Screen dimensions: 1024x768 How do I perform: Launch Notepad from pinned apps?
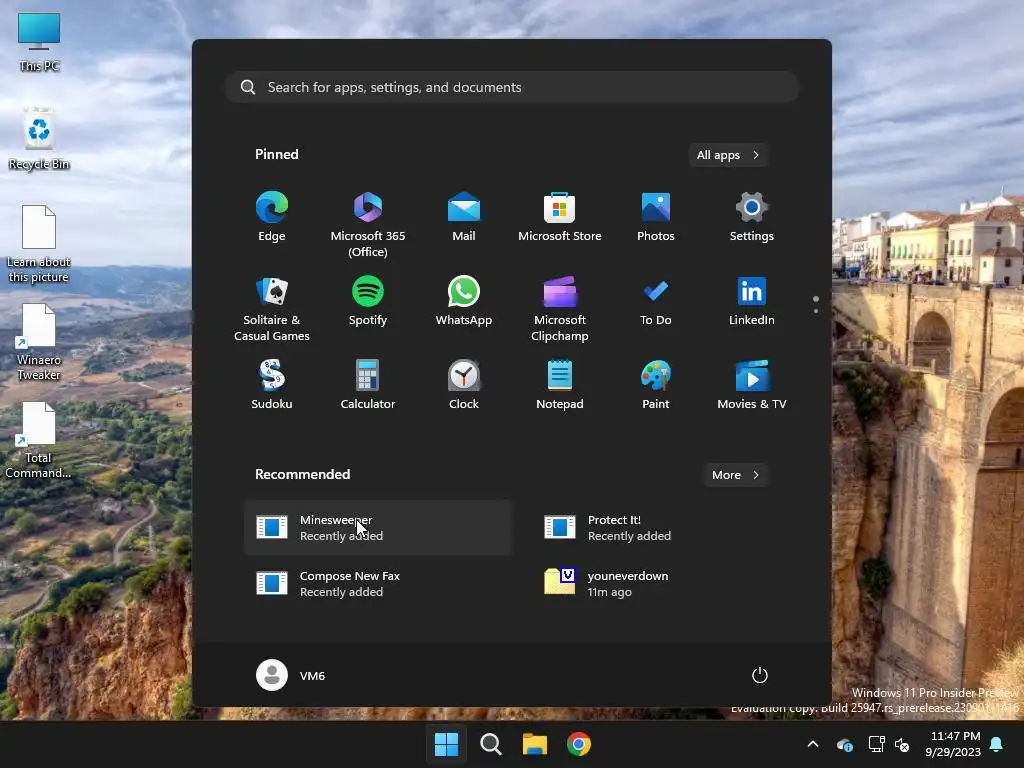(560, 384)
